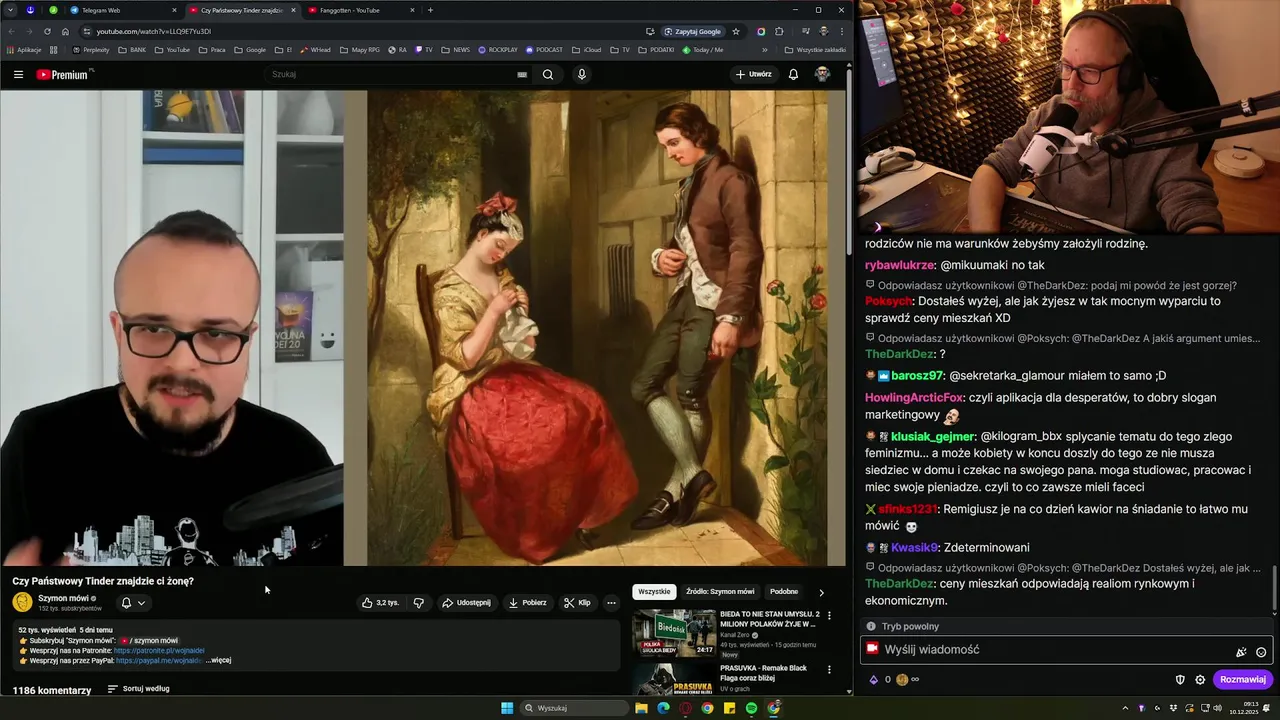Click the Rozmawiaj chat send button

[x=1243, y=679]
